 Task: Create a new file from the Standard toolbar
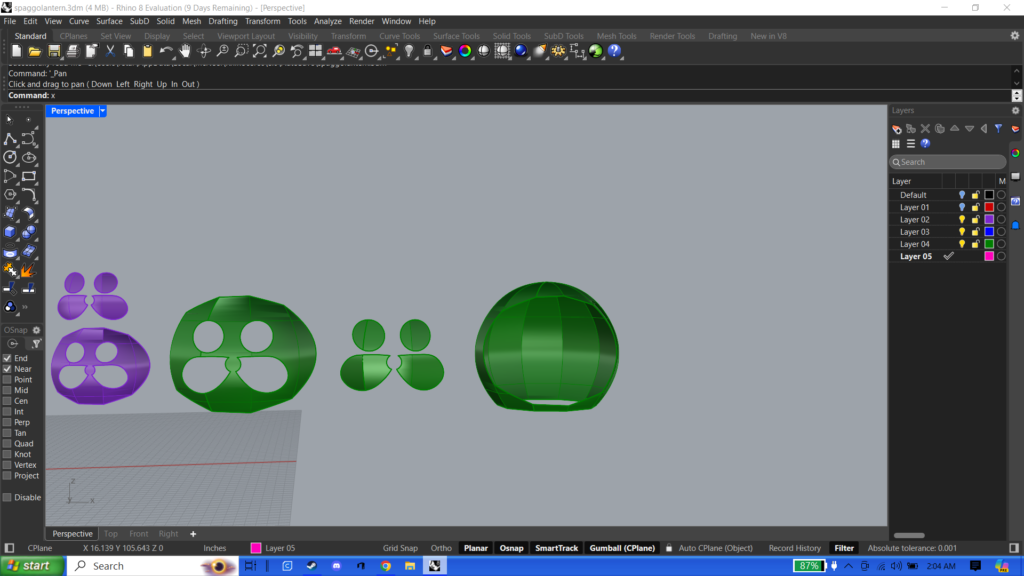tap(16, 51)
